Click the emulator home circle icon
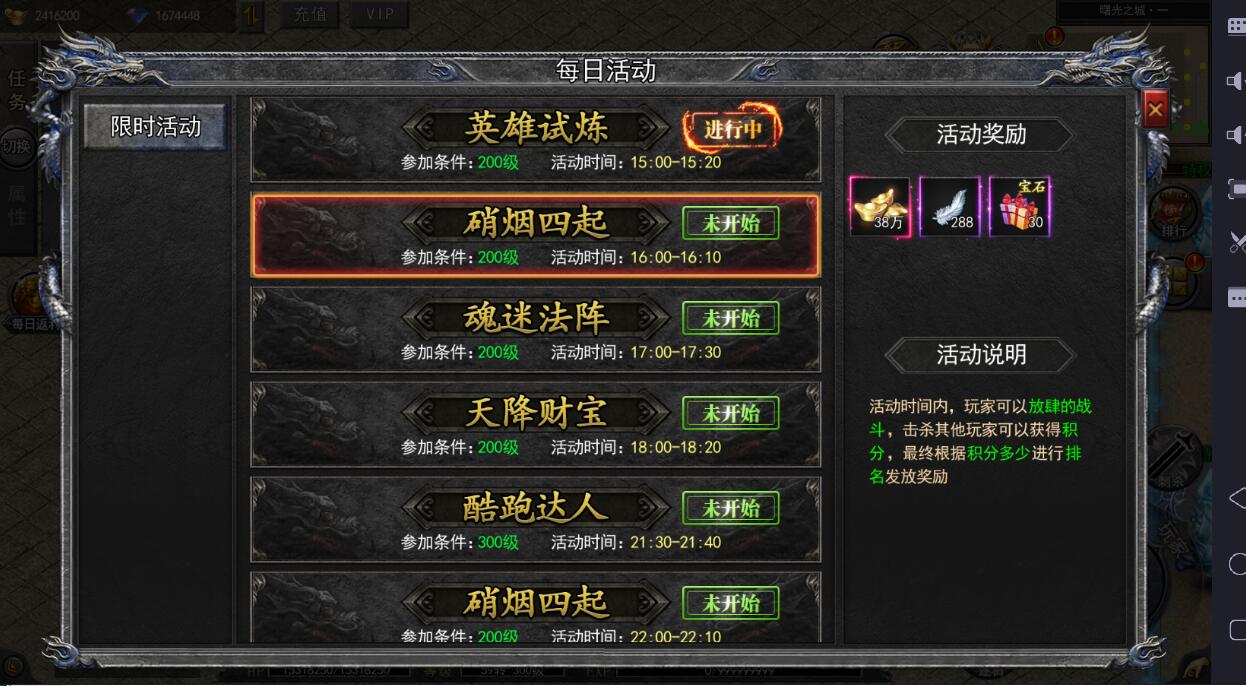 pyautogui.click(x=1237, y=563)
